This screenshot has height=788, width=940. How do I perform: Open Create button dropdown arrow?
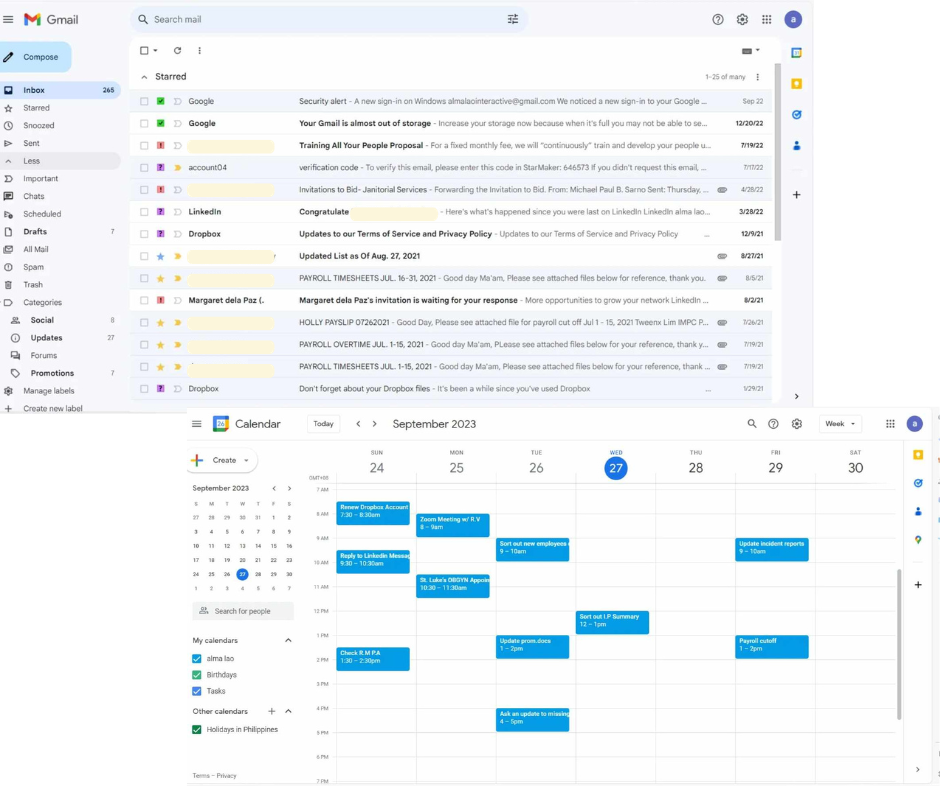(246, 461)
